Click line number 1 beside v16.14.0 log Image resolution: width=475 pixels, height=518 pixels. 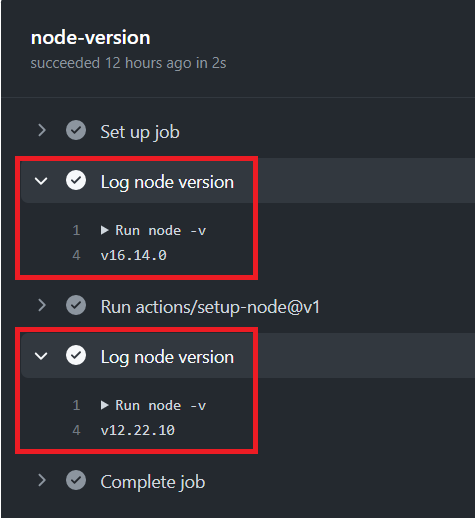pyautogui.click(x=76, y=230)
